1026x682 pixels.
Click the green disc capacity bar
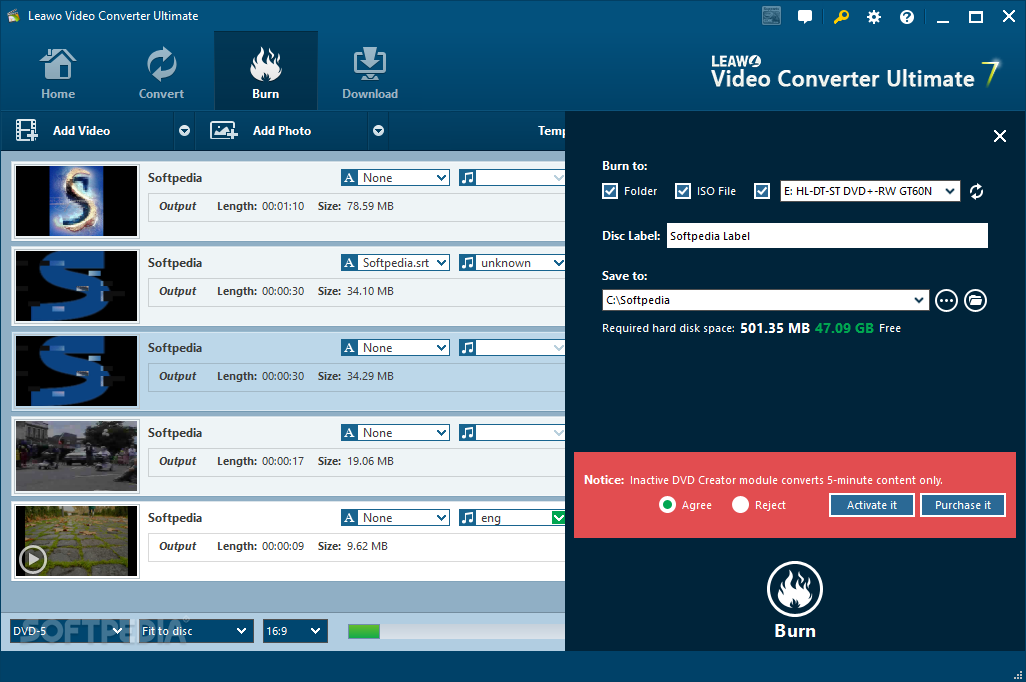(x=364, y=631)
